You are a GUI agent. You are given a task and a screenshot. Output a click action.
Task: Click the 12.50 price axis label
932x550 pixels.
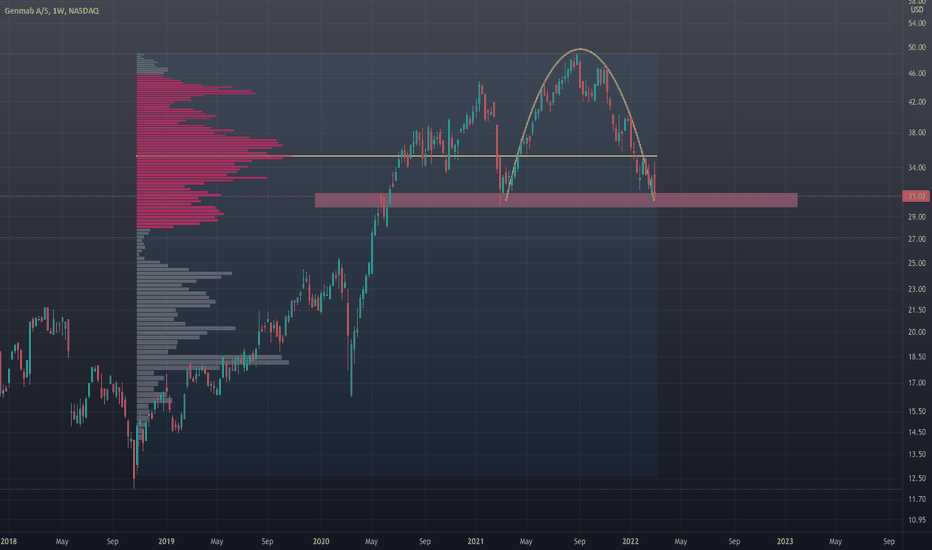[x=917, y=478]
